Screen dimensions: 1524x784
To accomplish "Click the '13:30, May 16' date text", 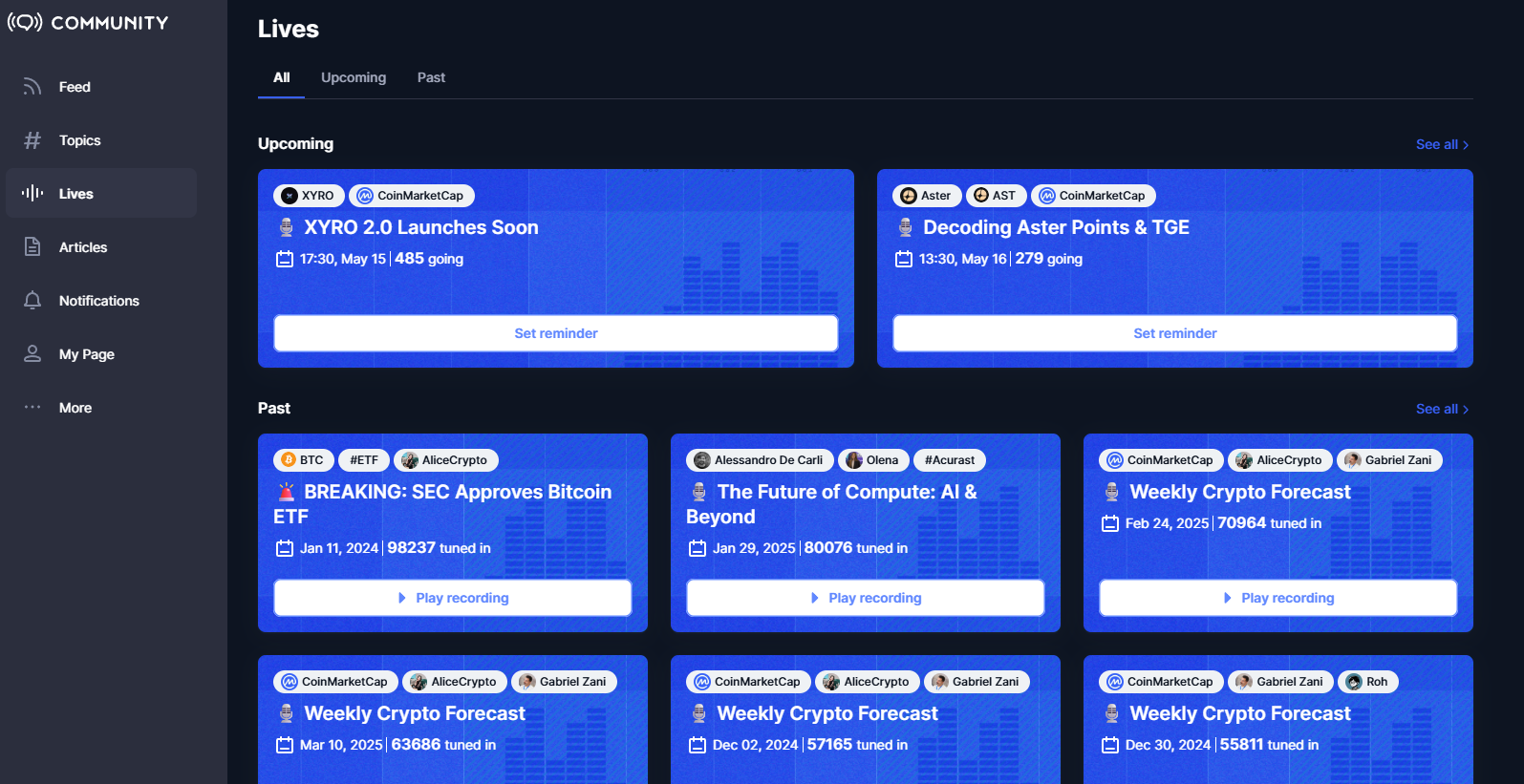I will 963,259.
